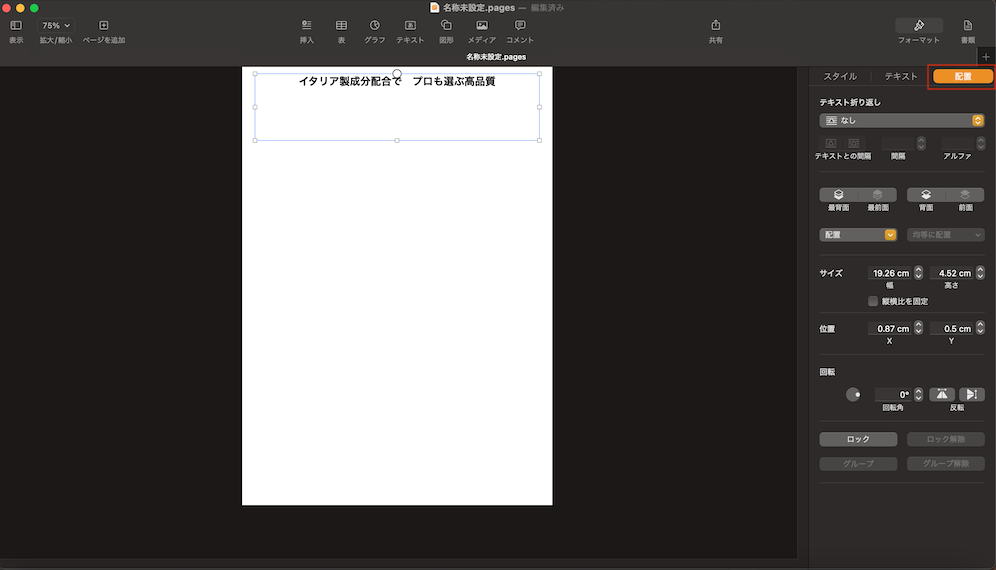Switch to the テキスト inspector tab
Screen dimensions: 996x570
click(x=901, y=76)
